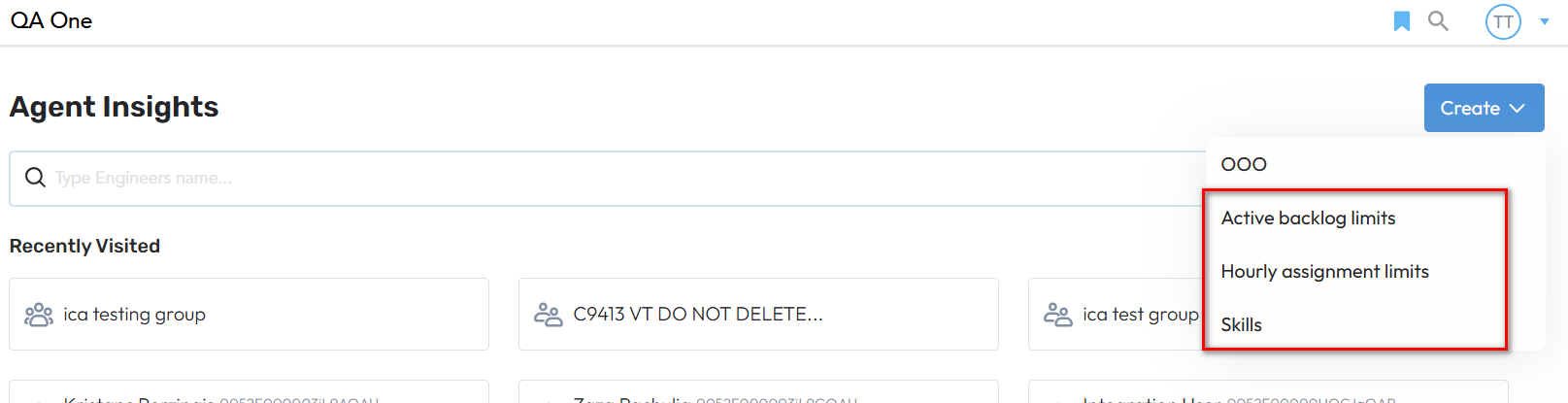Image resolution: width=1568 pixels, height=403 pixels.
Task: Expand the profile dropdown arrow
Action: point(1544,21)
